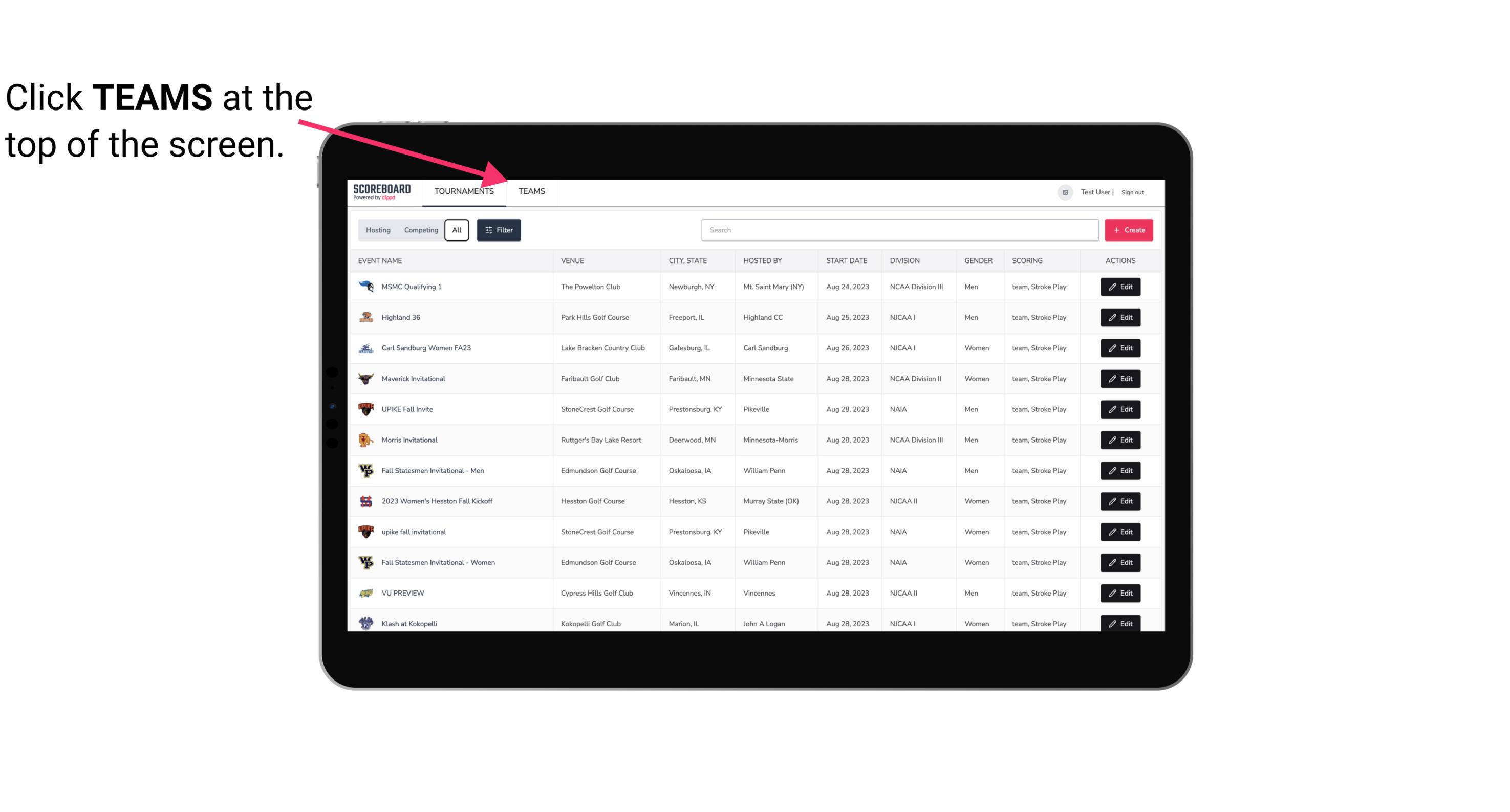This screenshot has width=1510, height=812.
Task: Expand the DIVISION column header
Action: (906, 260)
